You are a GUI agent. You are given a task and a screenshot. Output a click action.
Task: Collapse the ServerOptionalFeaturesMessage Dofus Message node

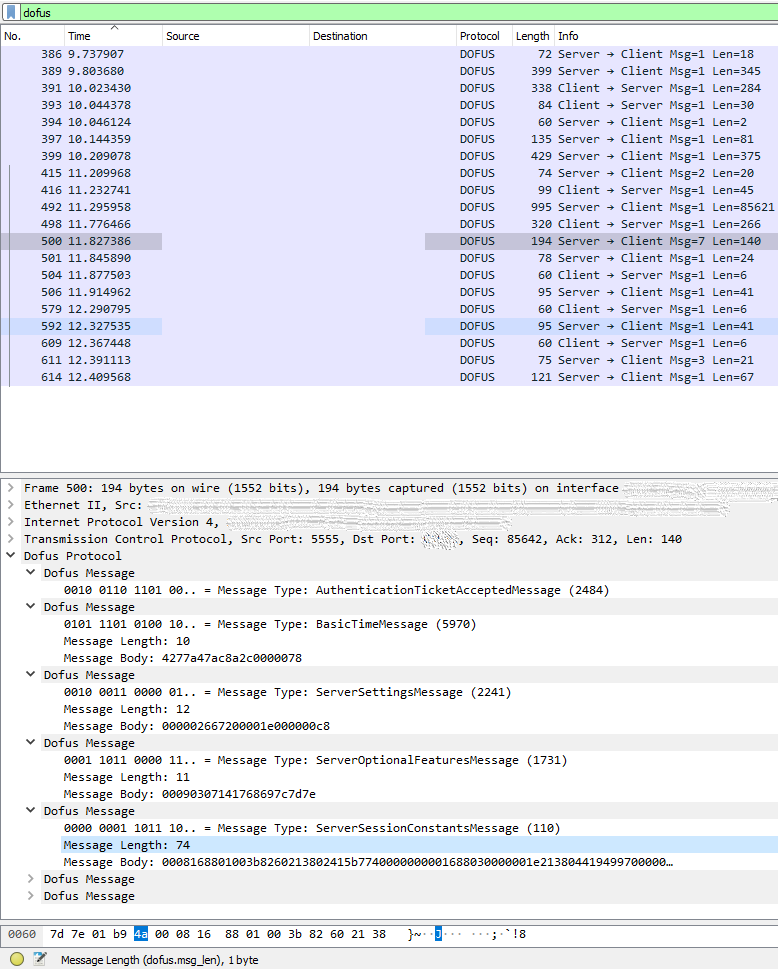(30, 743)
